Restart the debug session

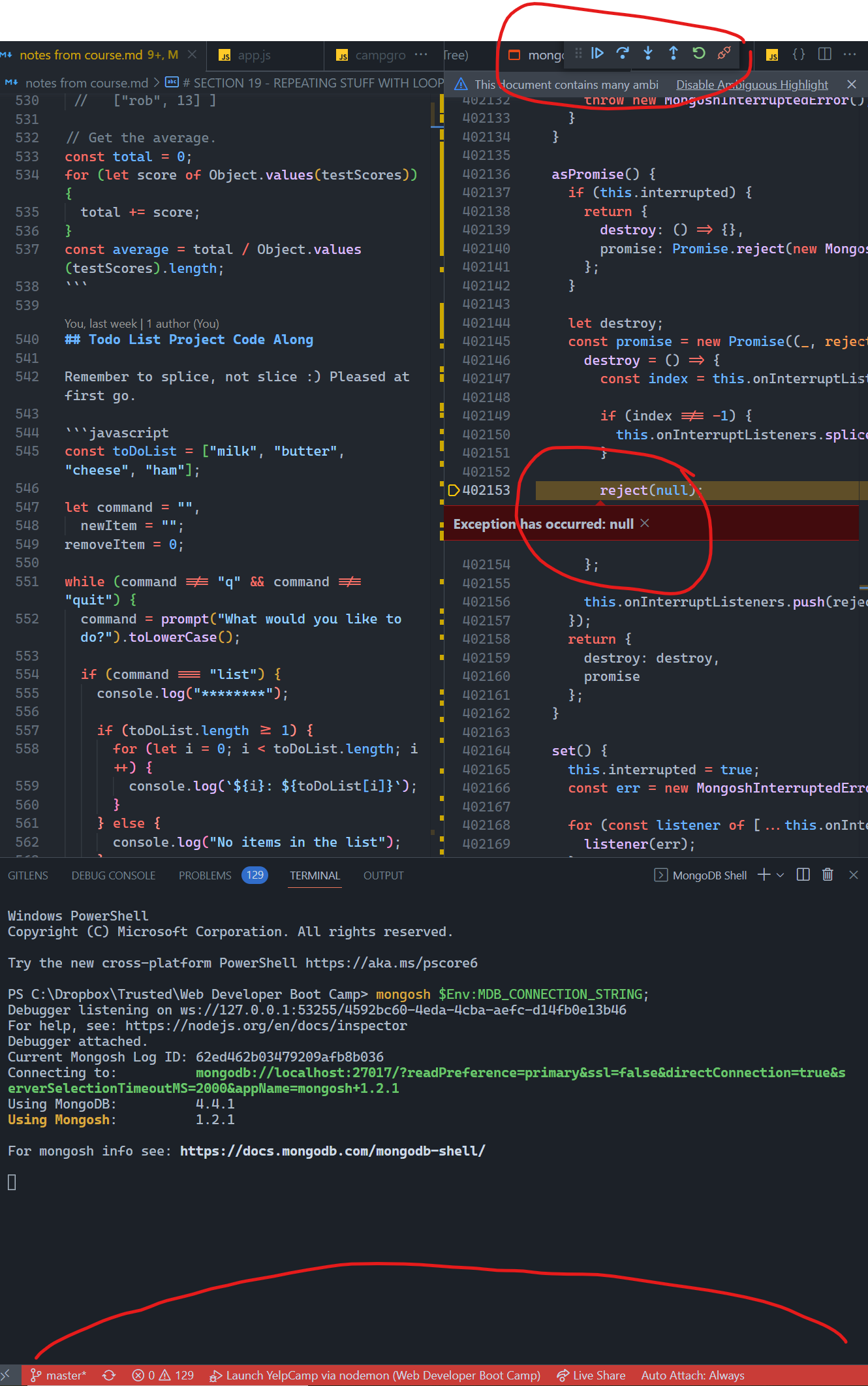(698, 54)
